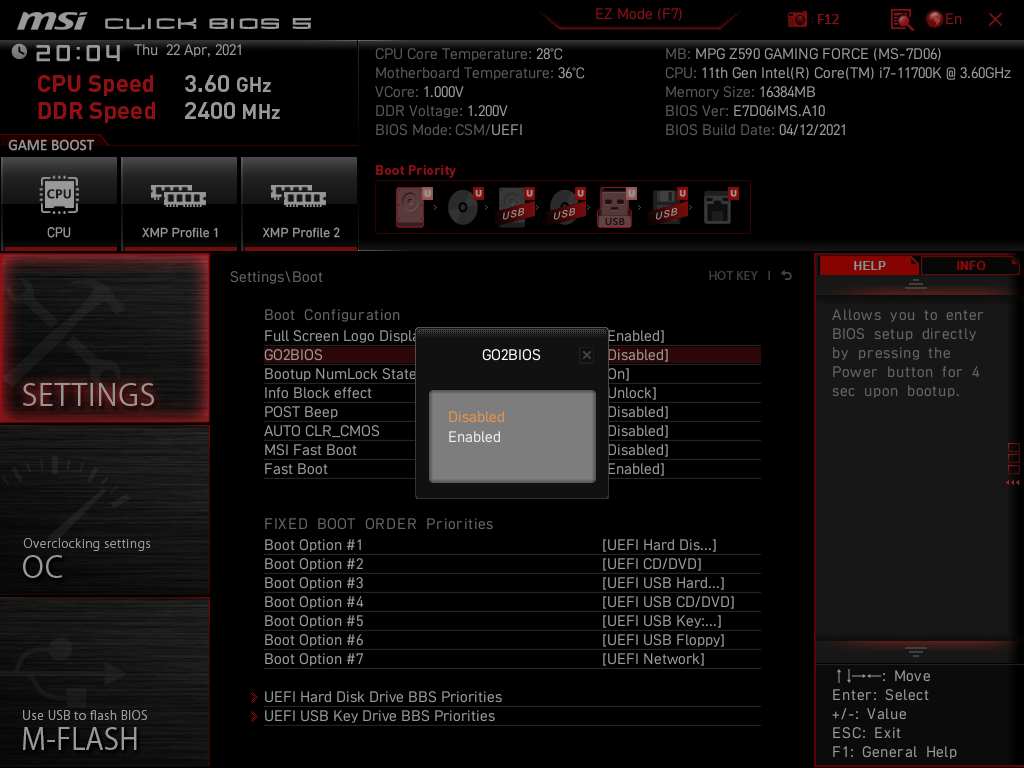Open Boot Option #5 UEFI USB Key value
The height and width of the screenshot is (768, 1024).
coord(662,620)
